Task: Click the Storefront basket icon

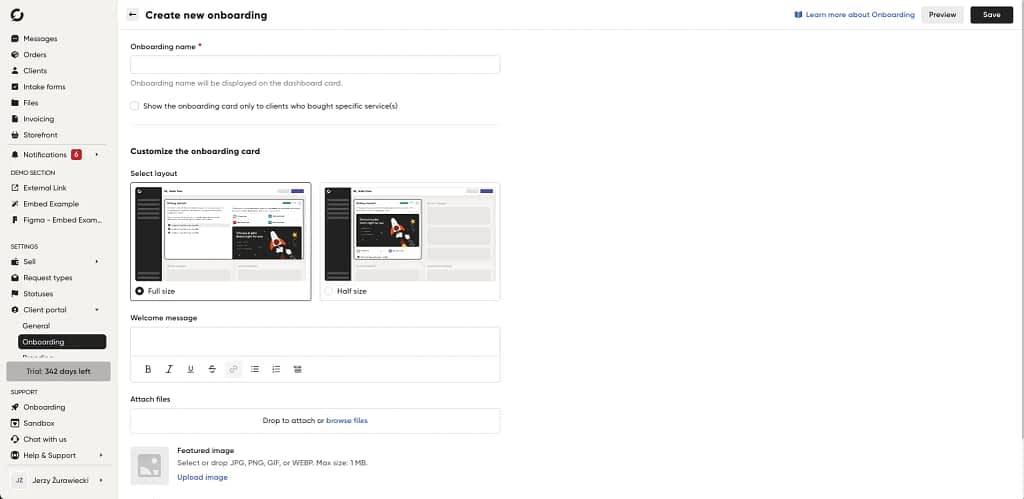Action: (15, 135)
